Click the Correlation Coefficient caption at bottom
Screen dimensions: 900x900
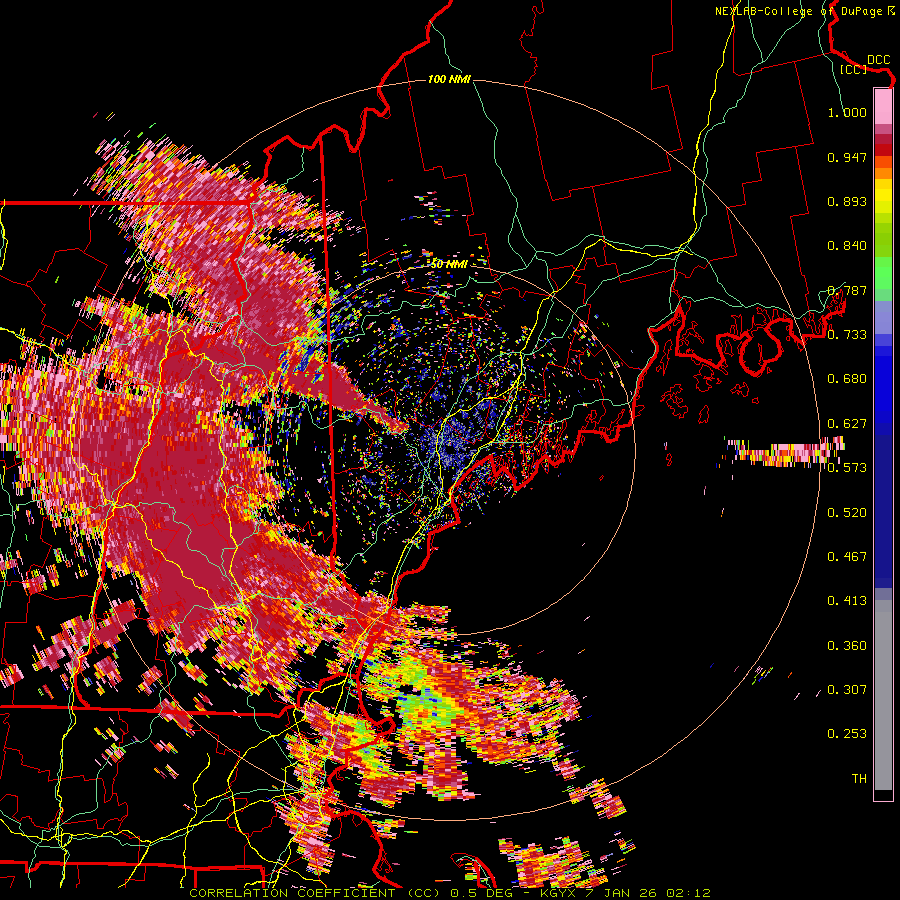[x=449, y=893]
